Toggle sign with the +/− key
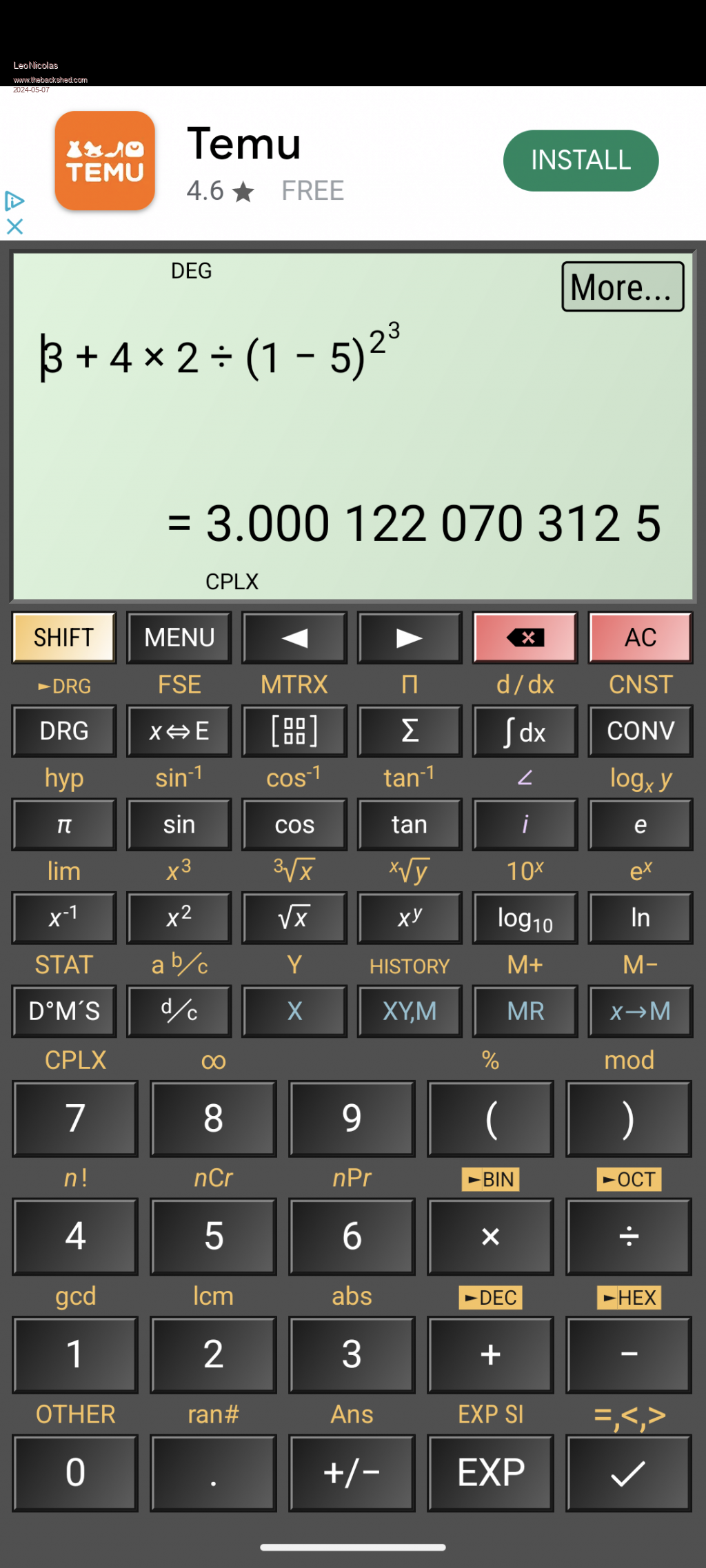This screenshot has width=706, height=1568. coord(352,1473)
